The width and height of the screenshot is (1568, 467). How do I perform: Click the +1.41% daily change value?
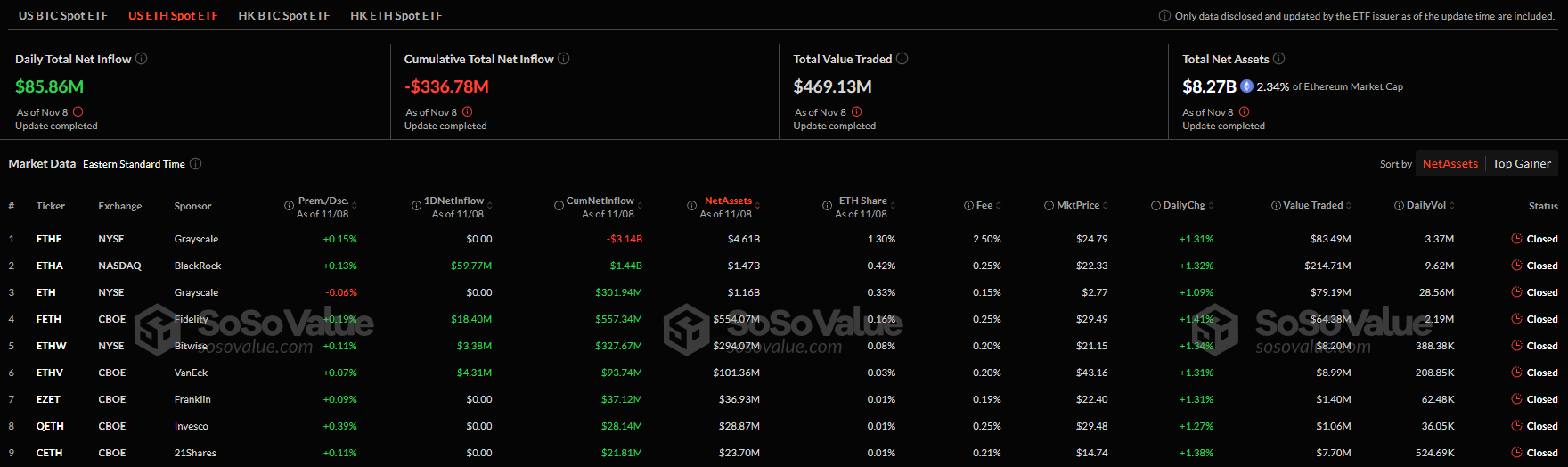(x=1196, y=319)
